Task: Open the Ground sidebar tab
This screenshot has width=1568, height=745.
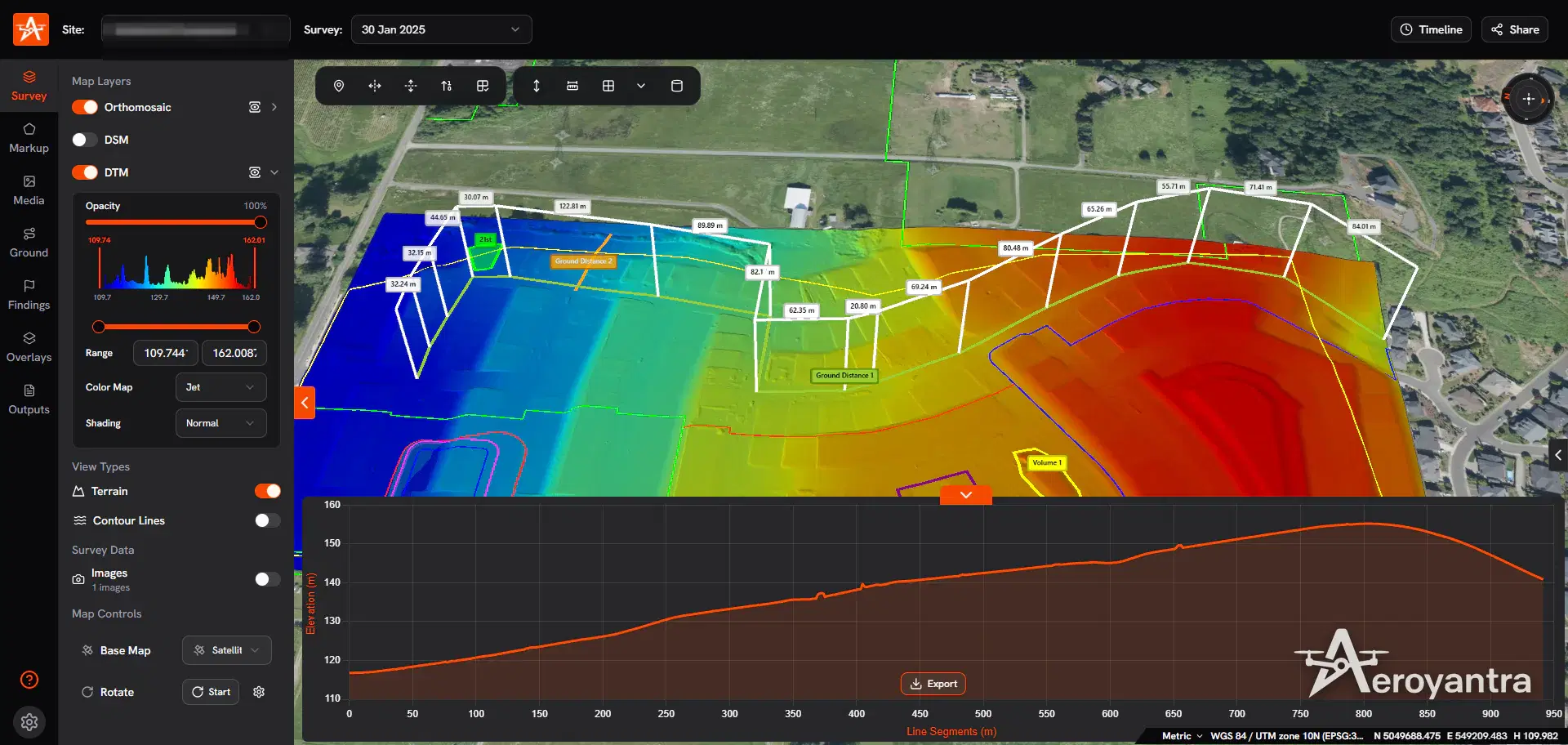Action: [x=29, y=243]
